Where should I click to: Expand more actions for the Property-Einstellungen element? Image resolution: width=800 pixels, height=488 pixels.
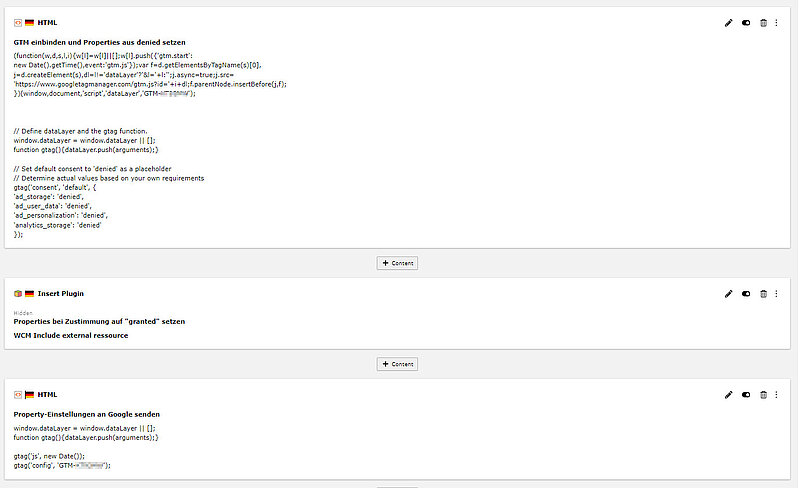click(780, 396)
